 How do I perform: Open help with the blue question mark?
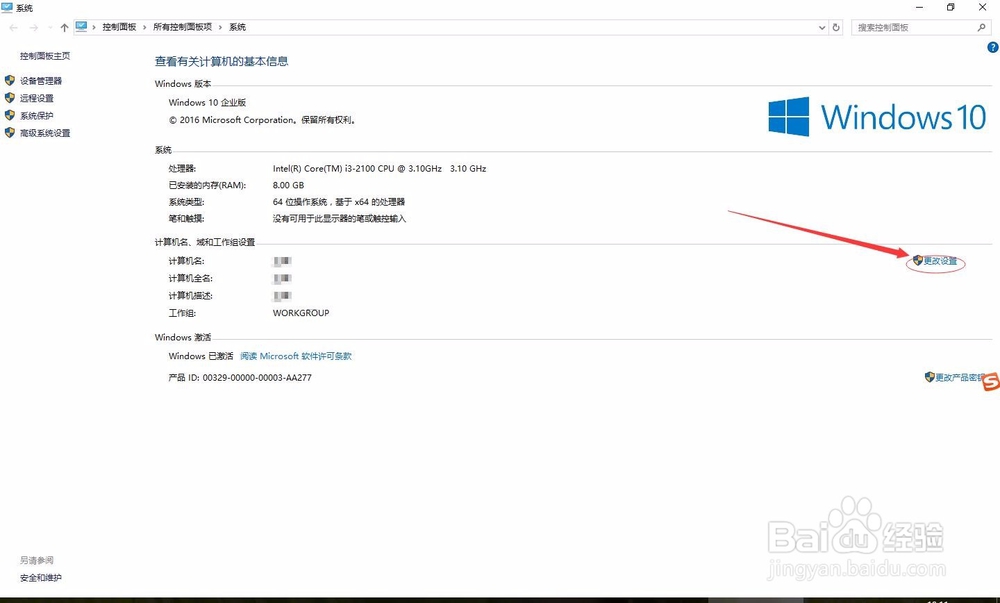click(992, 47)
